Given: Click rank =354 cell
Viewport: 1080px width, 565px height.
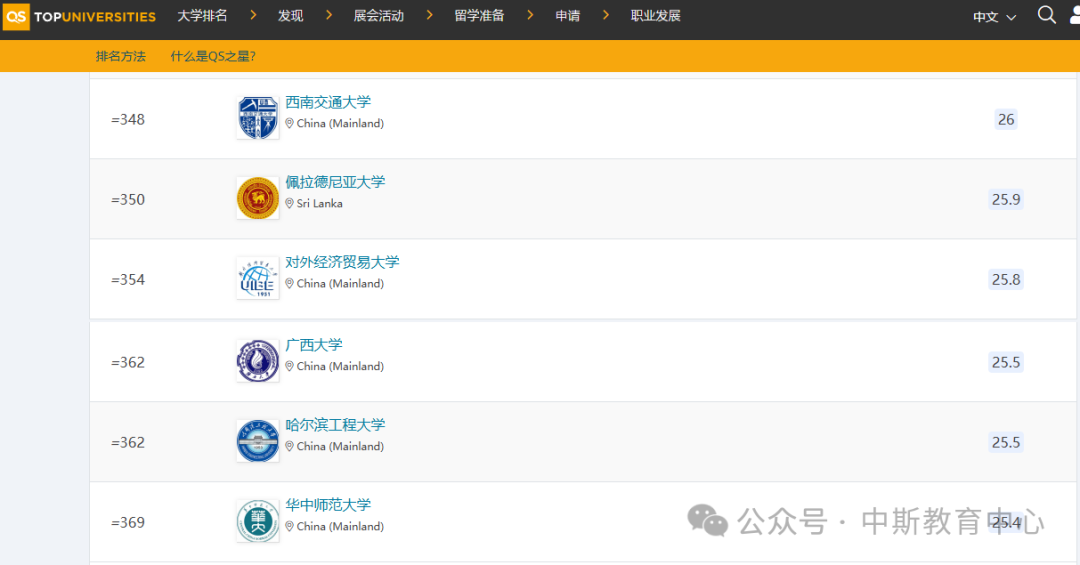Looking at the screenshot, I should pos(128,279).
